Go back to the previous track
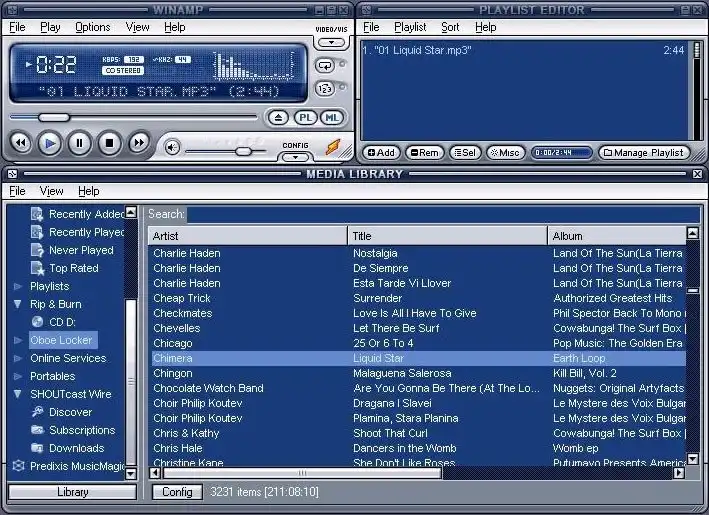709x515 pixels. 19,144
